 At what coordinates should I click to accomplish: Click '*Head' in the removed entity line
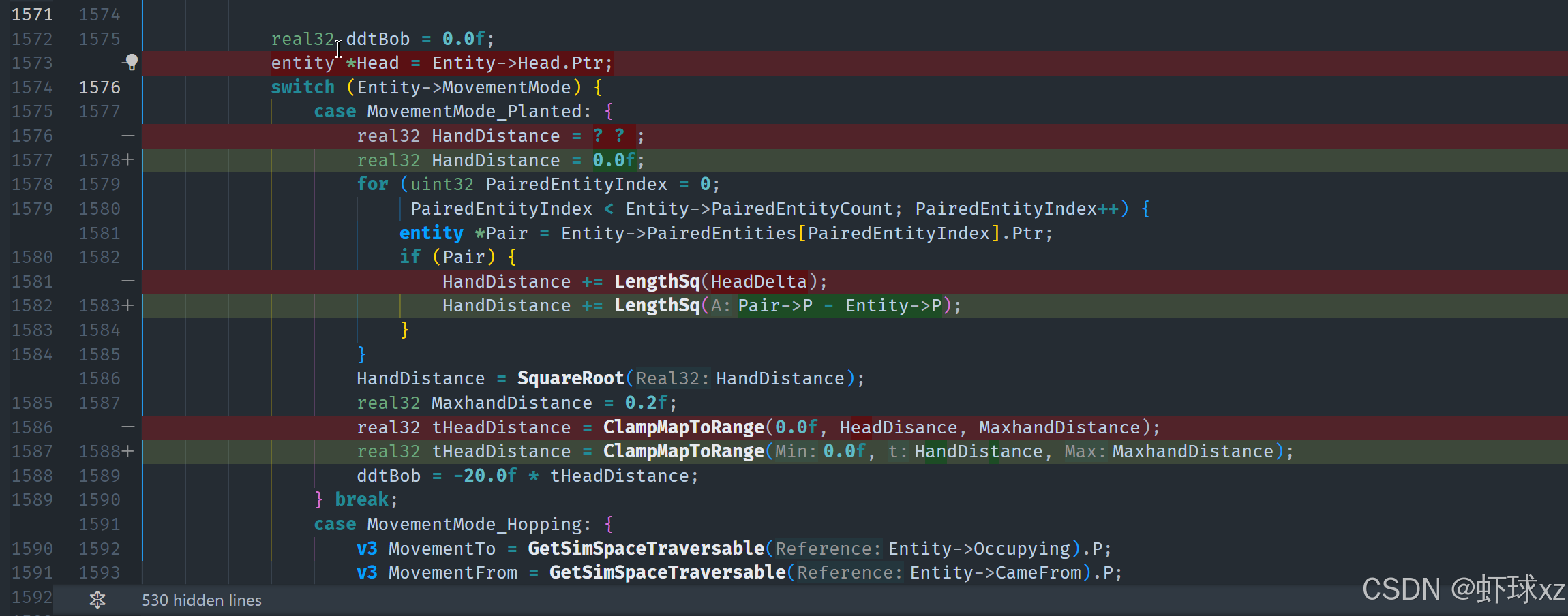coord(372,63)
